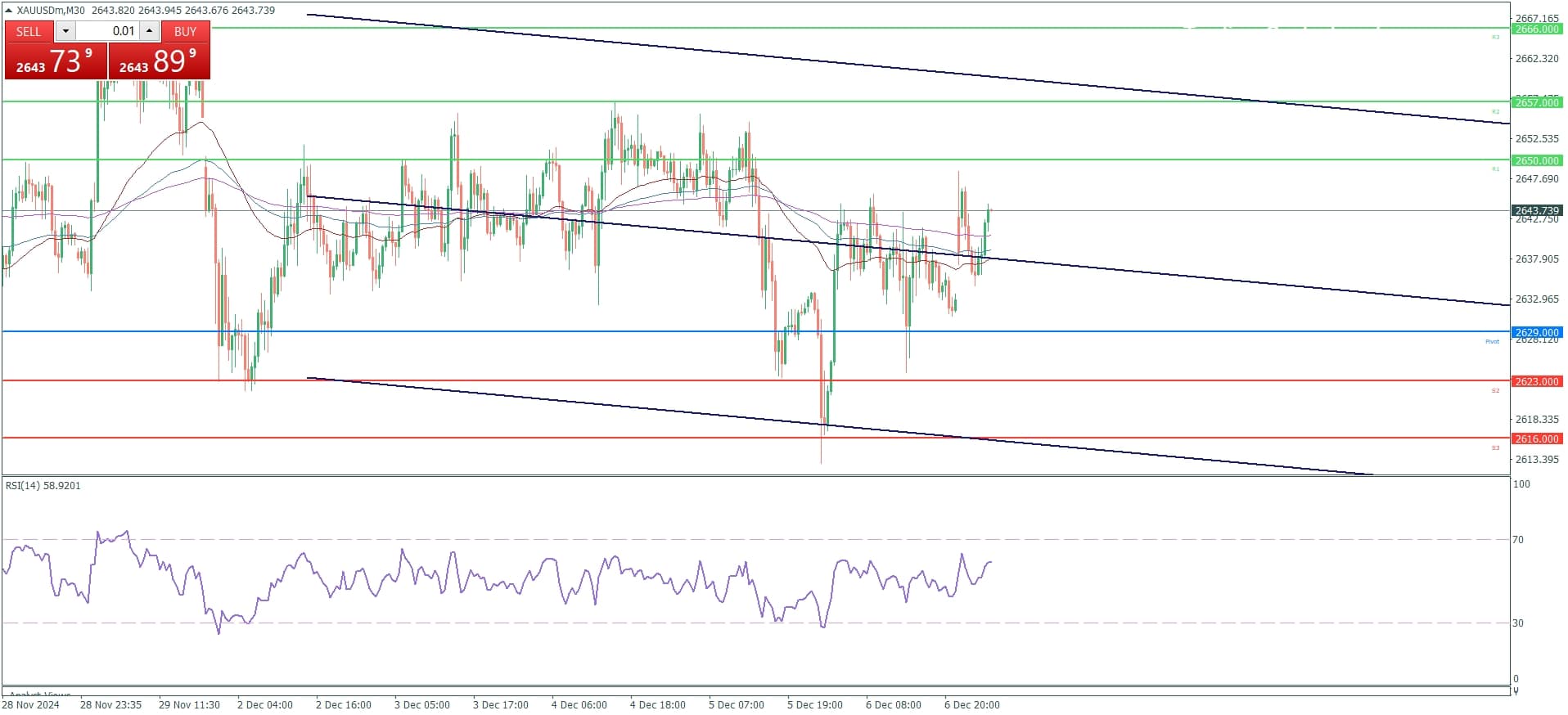This screenshot has height=715, width=1568.
Task: Click the 2 Dec 16:00 time label
Action: (x=343, y=704)
